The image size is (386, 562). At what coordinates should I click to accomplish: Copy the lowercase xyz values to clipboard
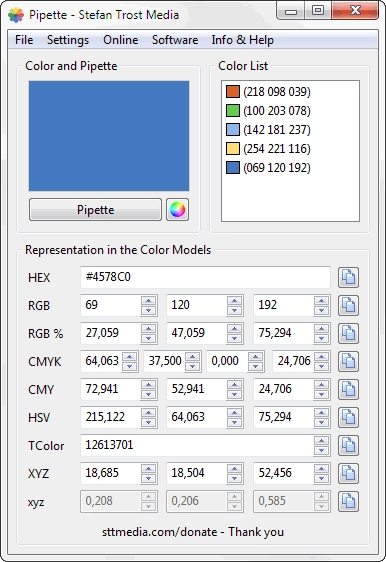coord(348,501)
